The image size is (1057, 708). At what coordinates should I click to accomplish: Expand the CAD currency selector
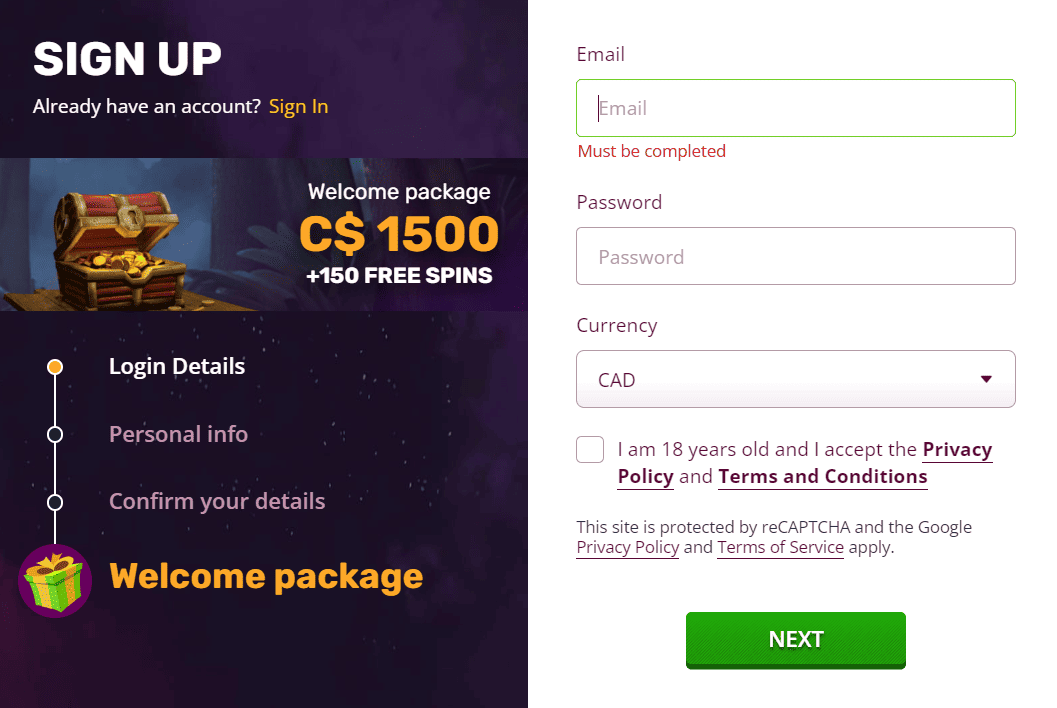pyautogui.click(x=795, y=379)
